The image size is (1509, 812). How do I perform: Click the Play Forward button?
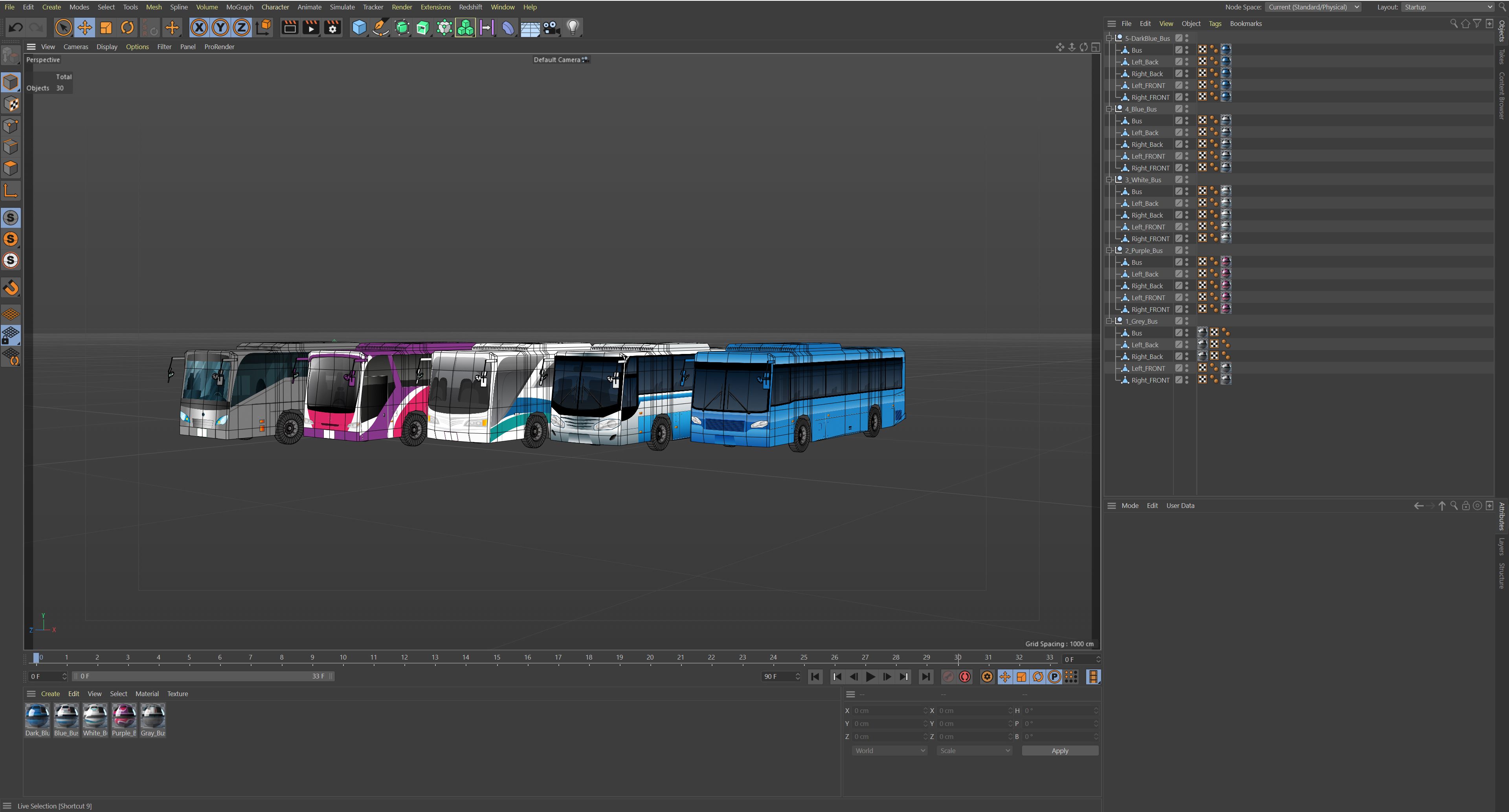coord(870,677)
